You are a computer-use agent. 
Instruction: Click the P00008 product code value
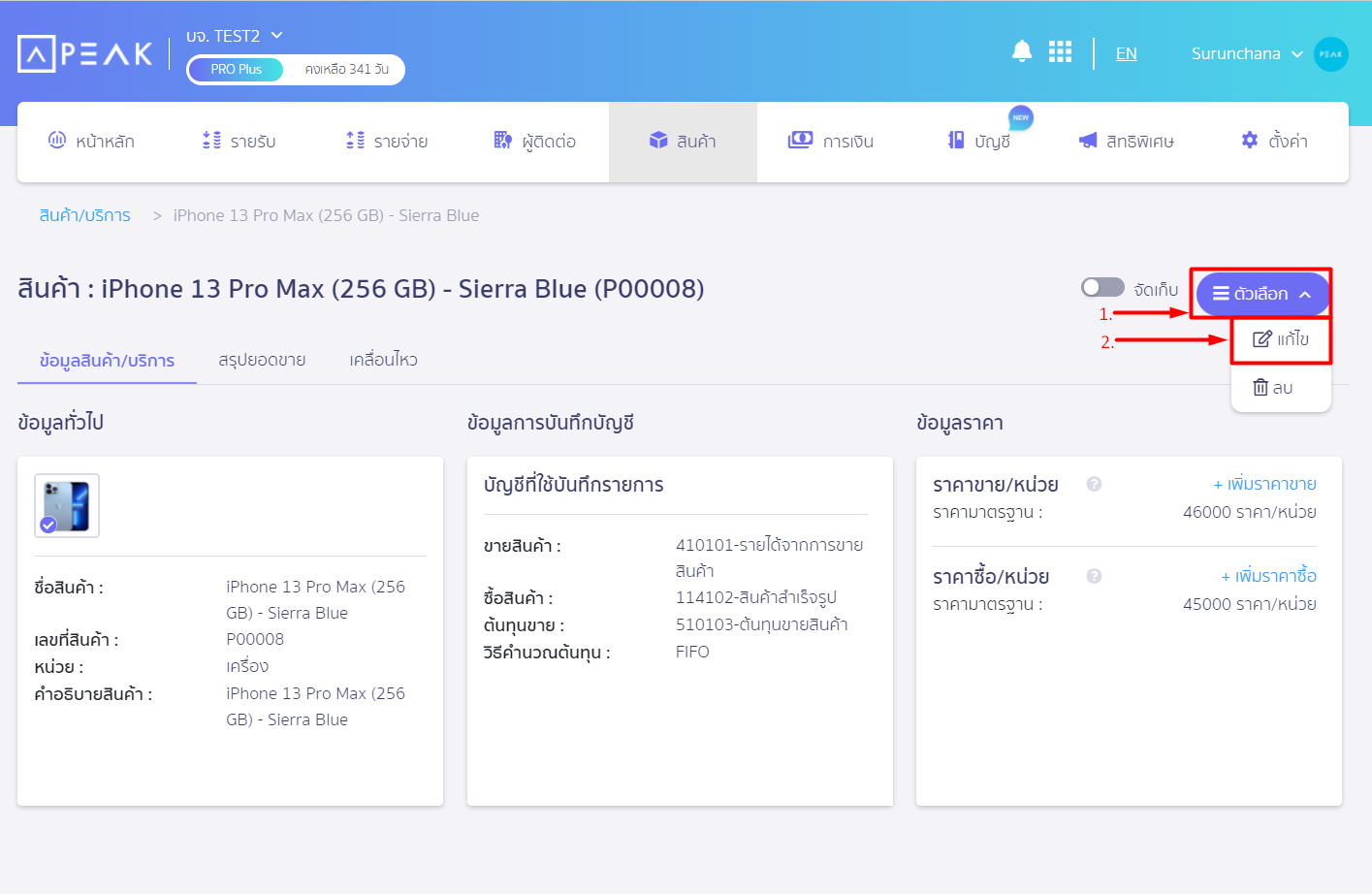pyautogui.click(x=255, y=639)
